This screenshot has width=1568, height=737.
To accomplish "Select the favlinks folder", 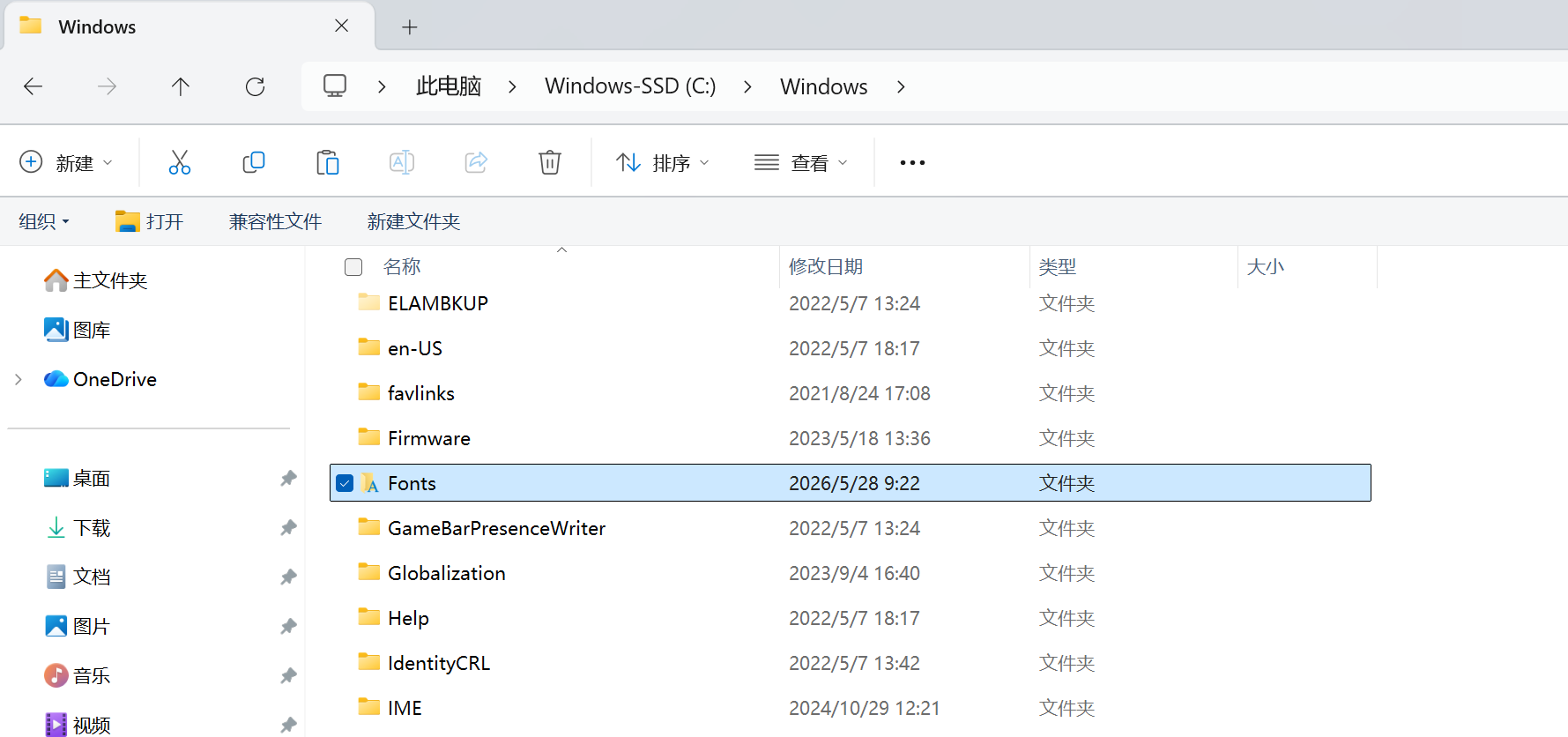I will click(851, 393).
